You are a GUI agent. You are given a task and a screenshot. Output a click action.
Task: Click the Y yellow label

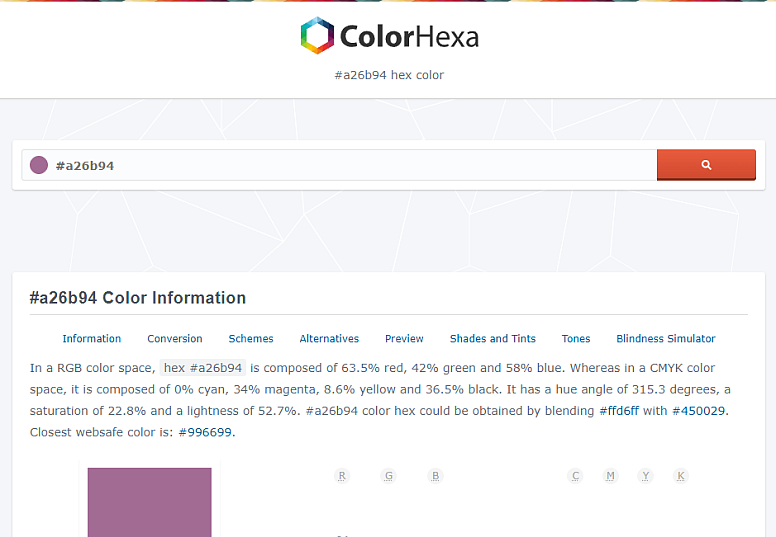tap(645, 476)
